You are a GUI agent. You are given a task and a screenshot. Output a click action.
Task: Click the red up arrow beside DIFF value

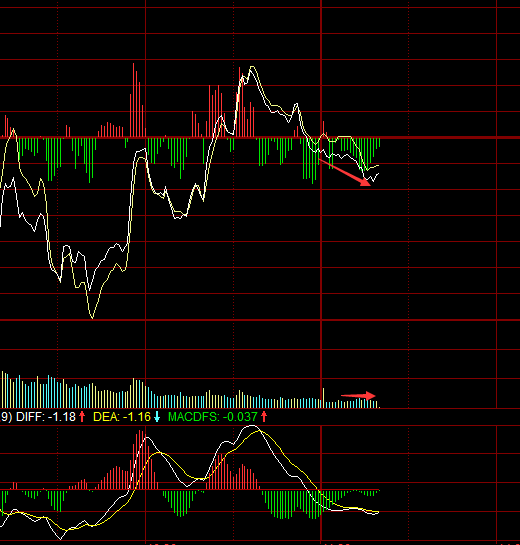(82, 416)
